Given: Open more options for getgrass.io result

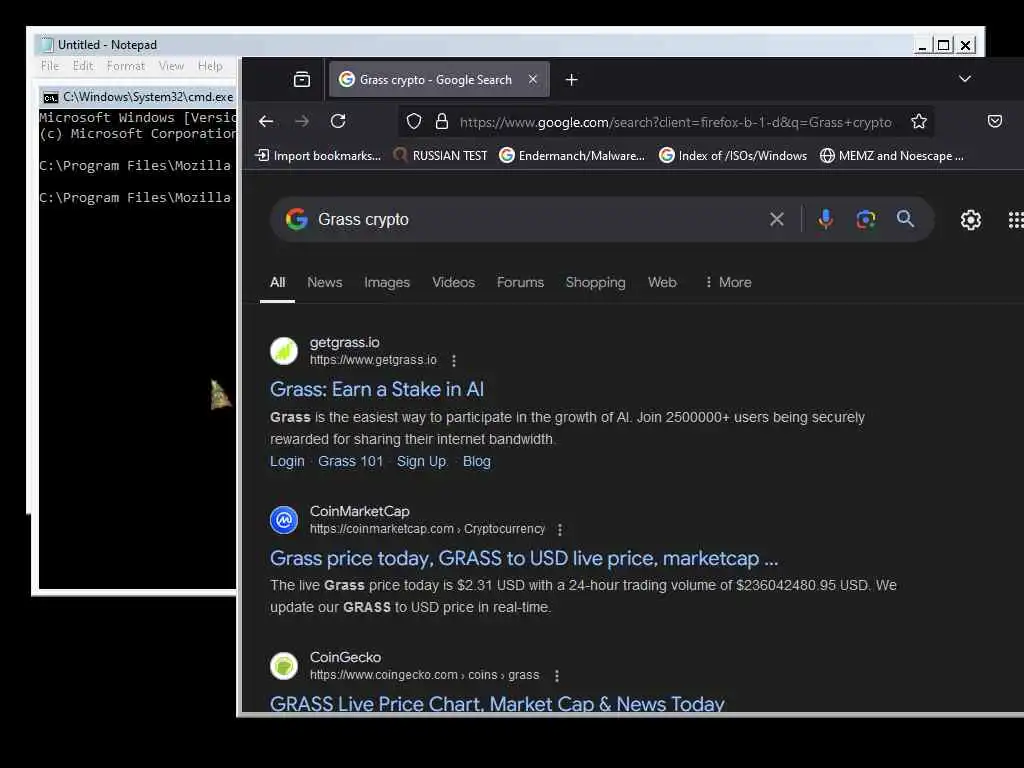Looking at the screenshot, I should (x=454, y=360).
